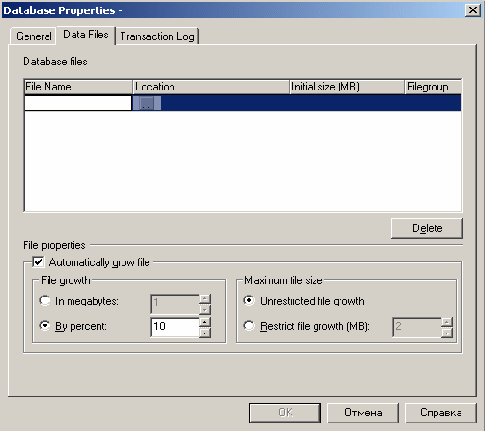Click the Delete button
This screenshot has width=486, height=432.
click(427, 228)
